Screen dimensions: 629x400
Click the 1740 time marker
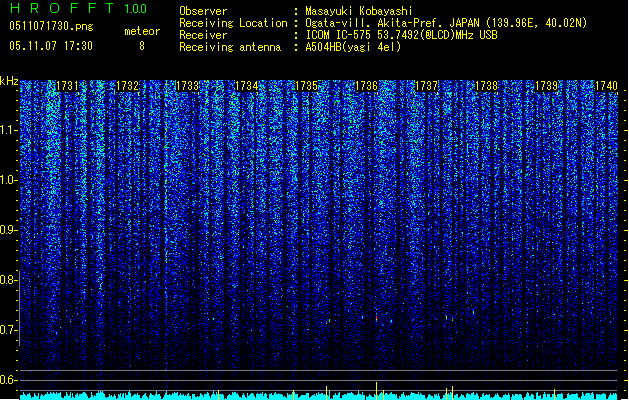(x=606, y=86)
